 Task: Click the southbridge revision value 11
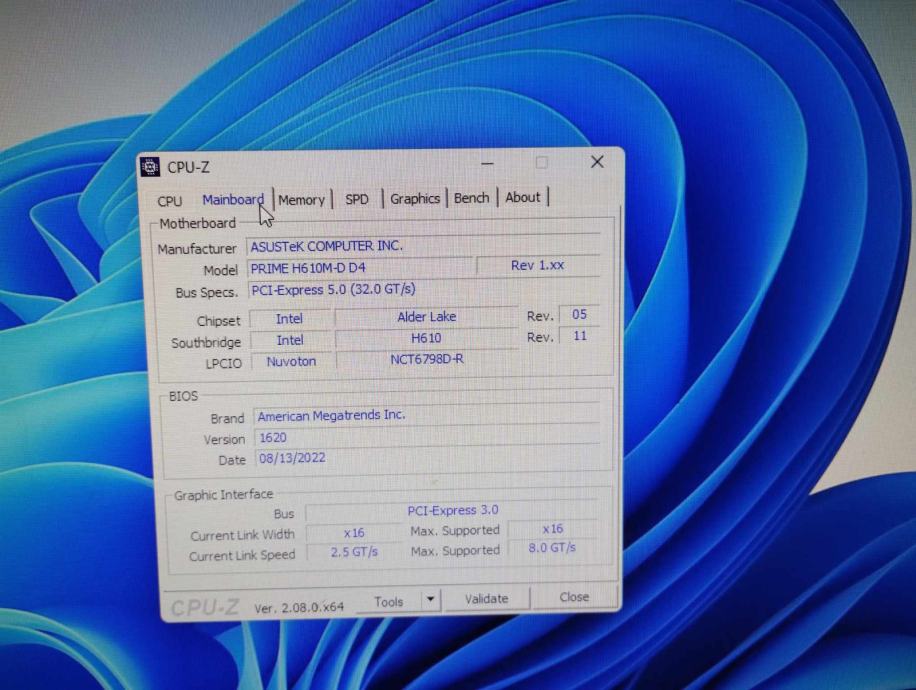click(580, 336)
